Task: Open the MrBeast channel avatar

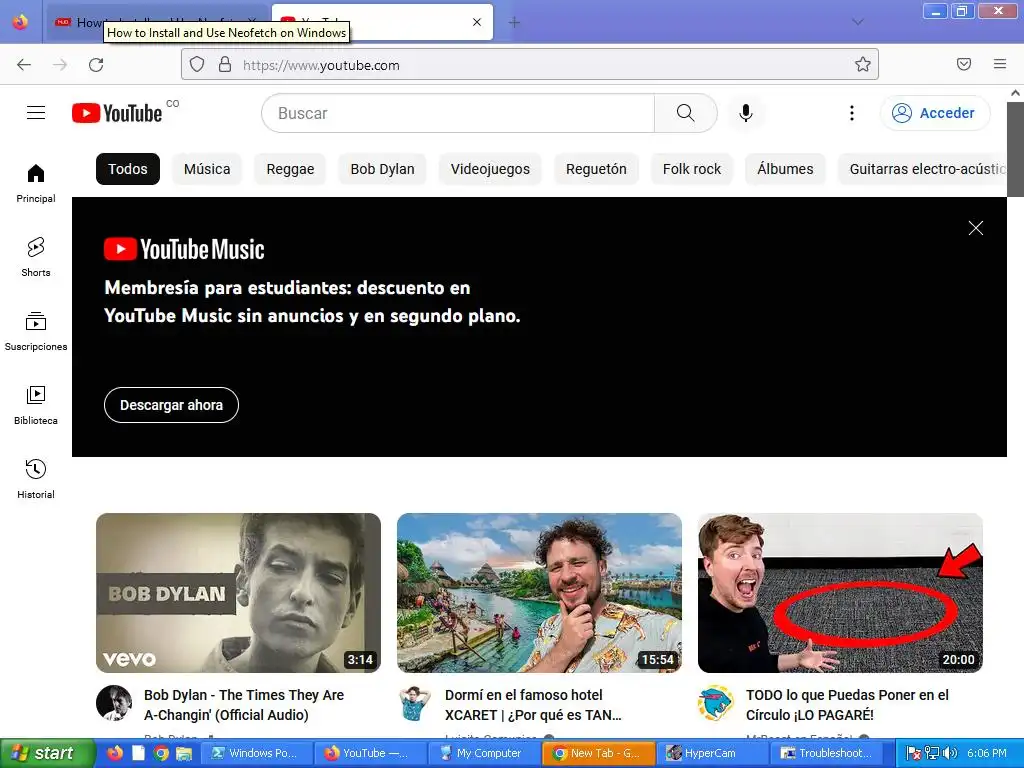Action: click(716, 703)
